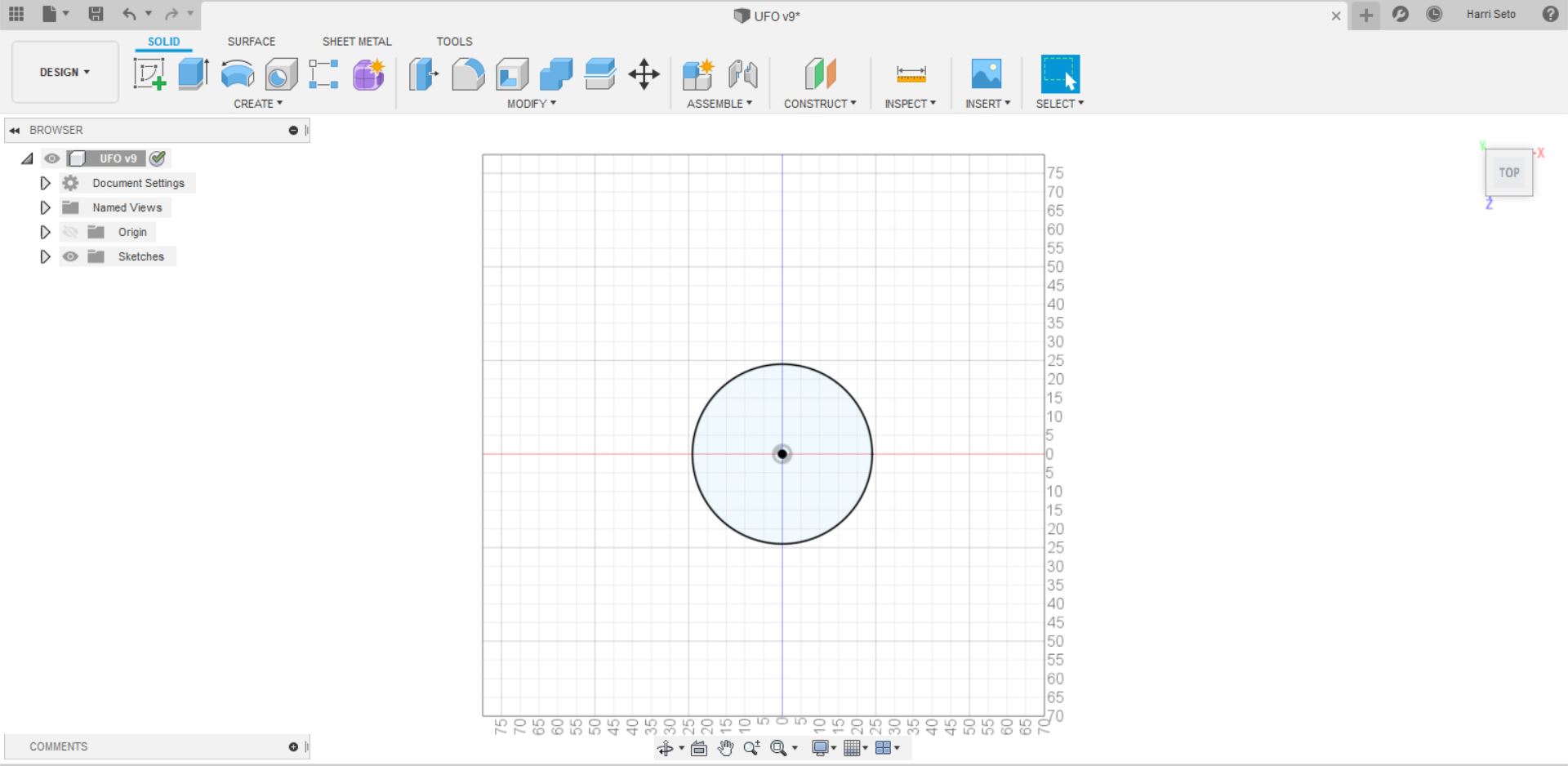The image size is (1568, 766).
Task: Open the ASSEMBLE dropdown menu
Action: (719, 104)
